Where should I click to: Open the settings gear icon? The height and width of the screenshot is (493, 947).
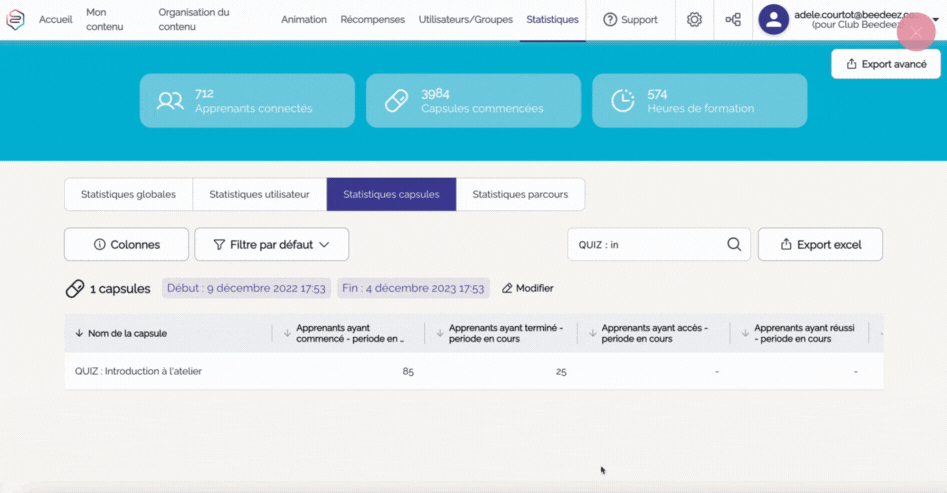tap(694, 20)
